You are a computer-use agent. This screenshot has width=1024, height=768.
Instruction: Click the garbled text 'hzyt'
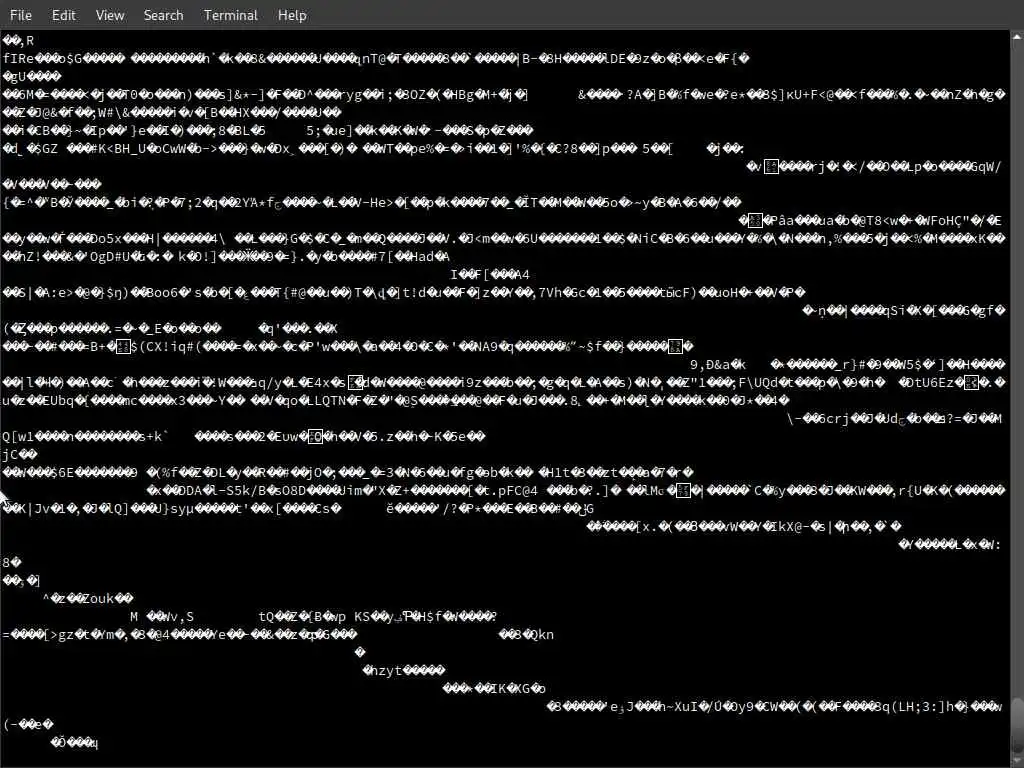[x=386, y=671]
